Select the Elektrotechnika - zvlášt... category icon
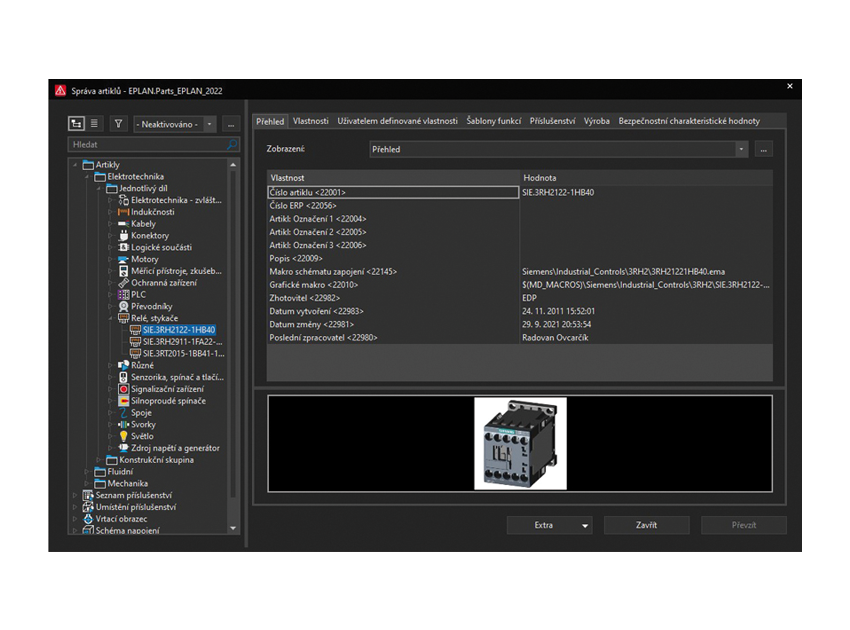This screenshot has height=630, width=850. pyautogui.click(x=124, y=200)
